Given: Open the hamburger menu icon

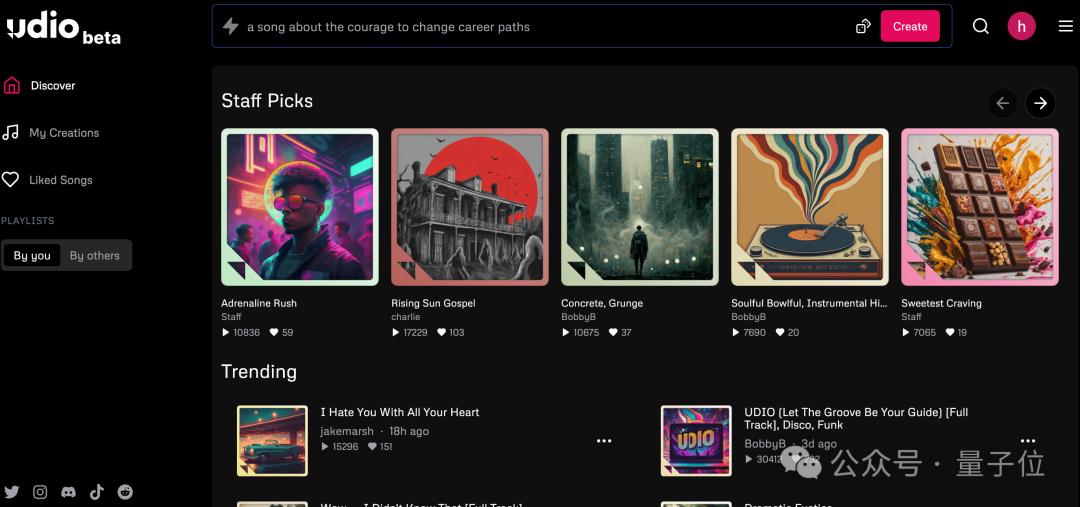Looking at the screenshot, I should (1066, 26).
